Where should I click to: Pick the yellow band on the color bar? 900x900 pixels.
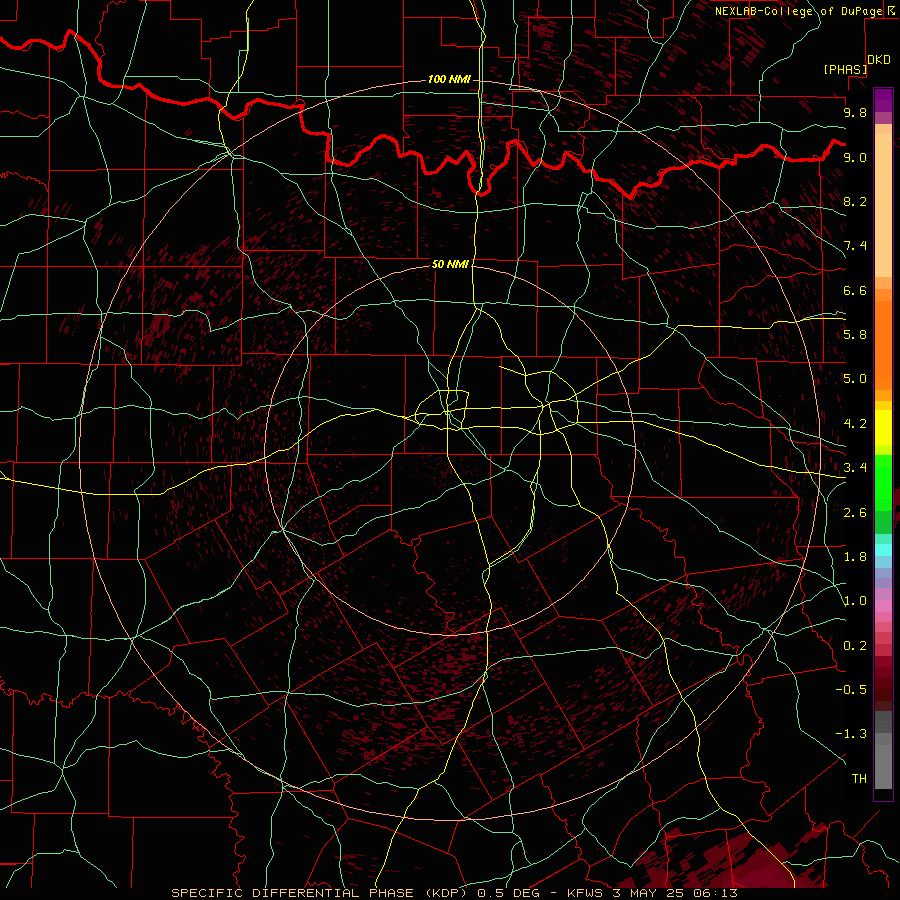click(x=883, y=428)
